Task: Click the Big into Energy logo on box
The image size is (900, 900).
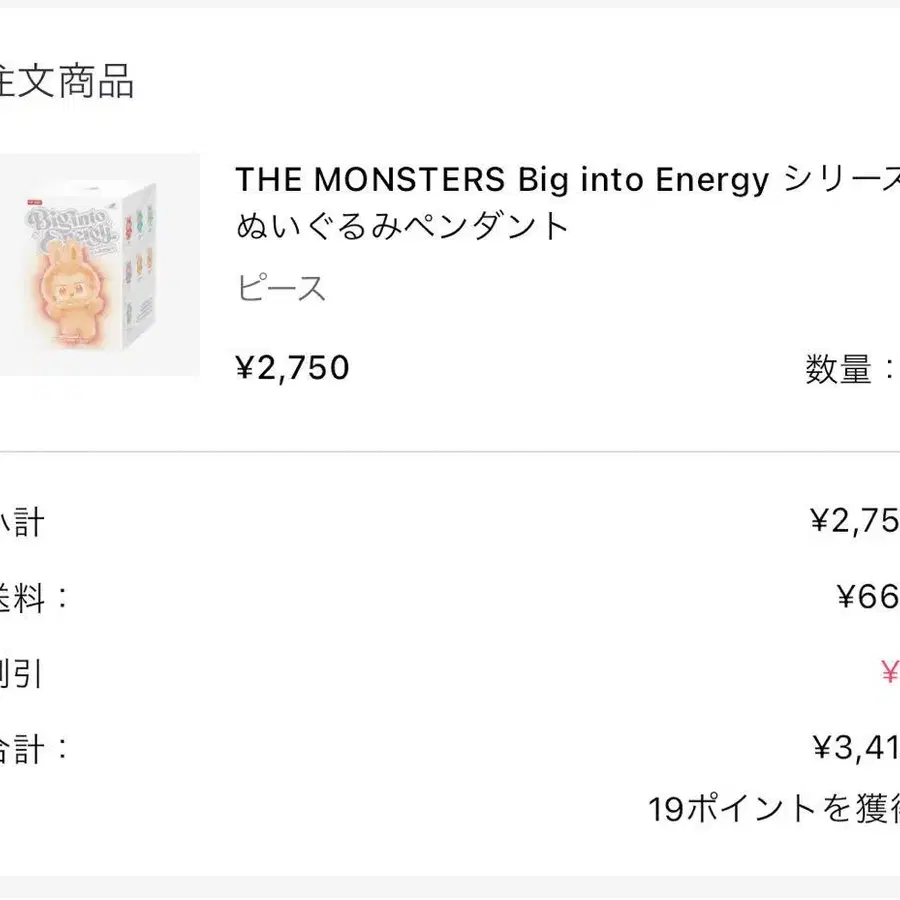Action: 68,224
